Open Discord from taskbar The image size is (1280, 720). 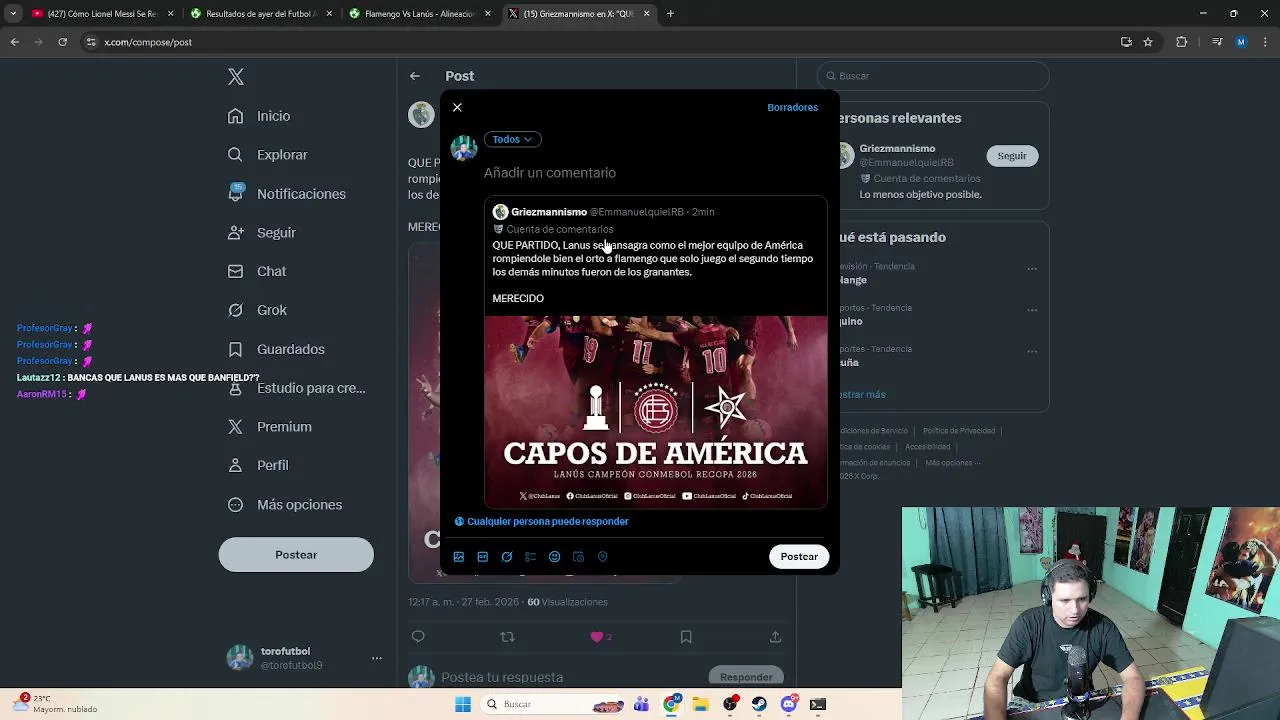tap(789, 705)
